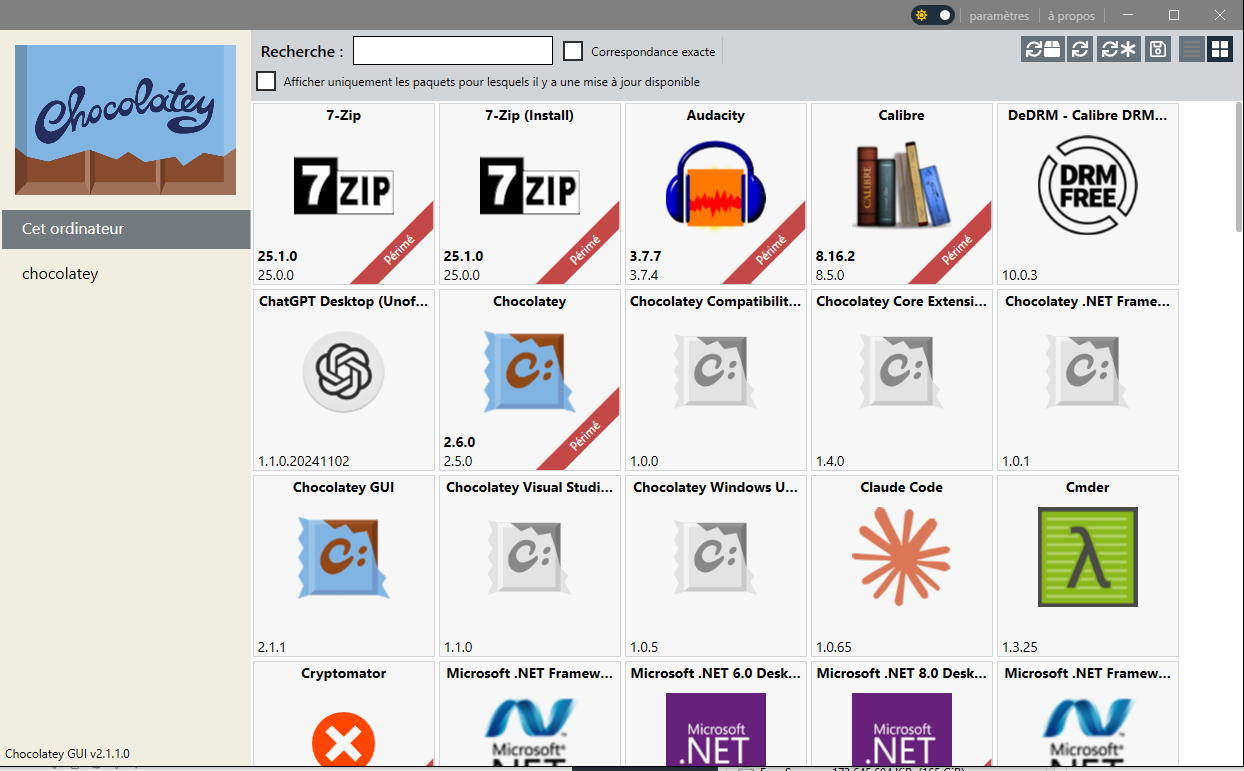Viewport: 1244px width, 771px height.
Task: Click inside the Recherche search field
Action: pyautogui.click(x=452, y=49)
